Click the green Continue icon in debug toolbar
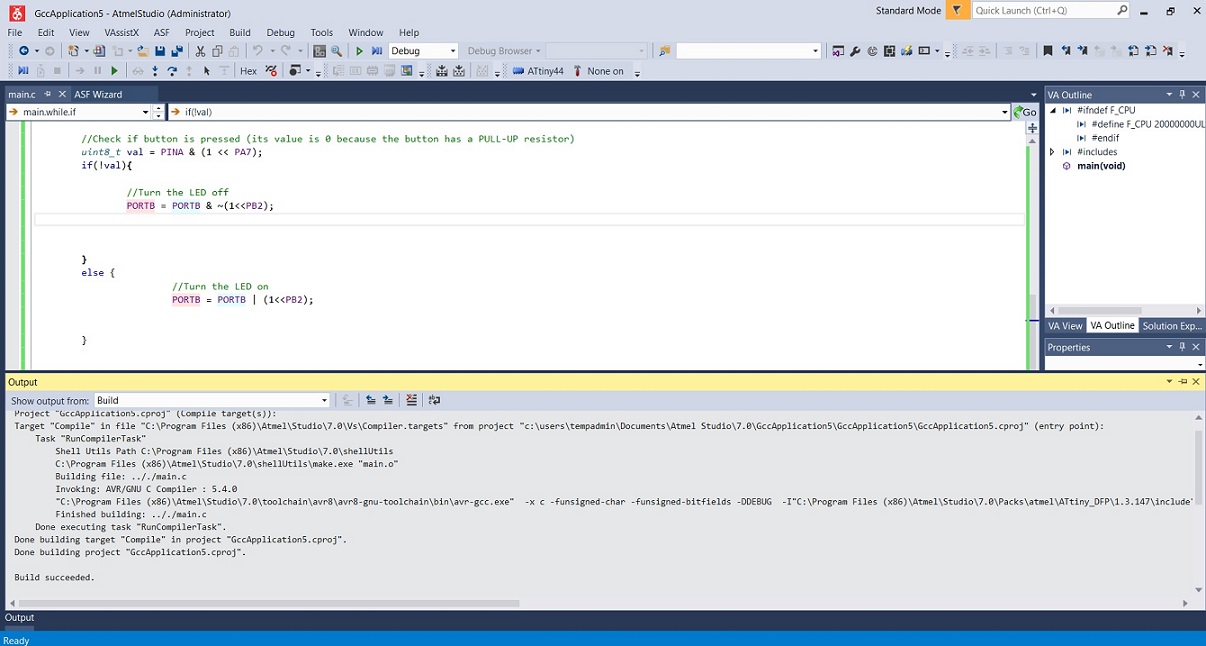This screenshot has height=646, width=1206. coord(114,71)
